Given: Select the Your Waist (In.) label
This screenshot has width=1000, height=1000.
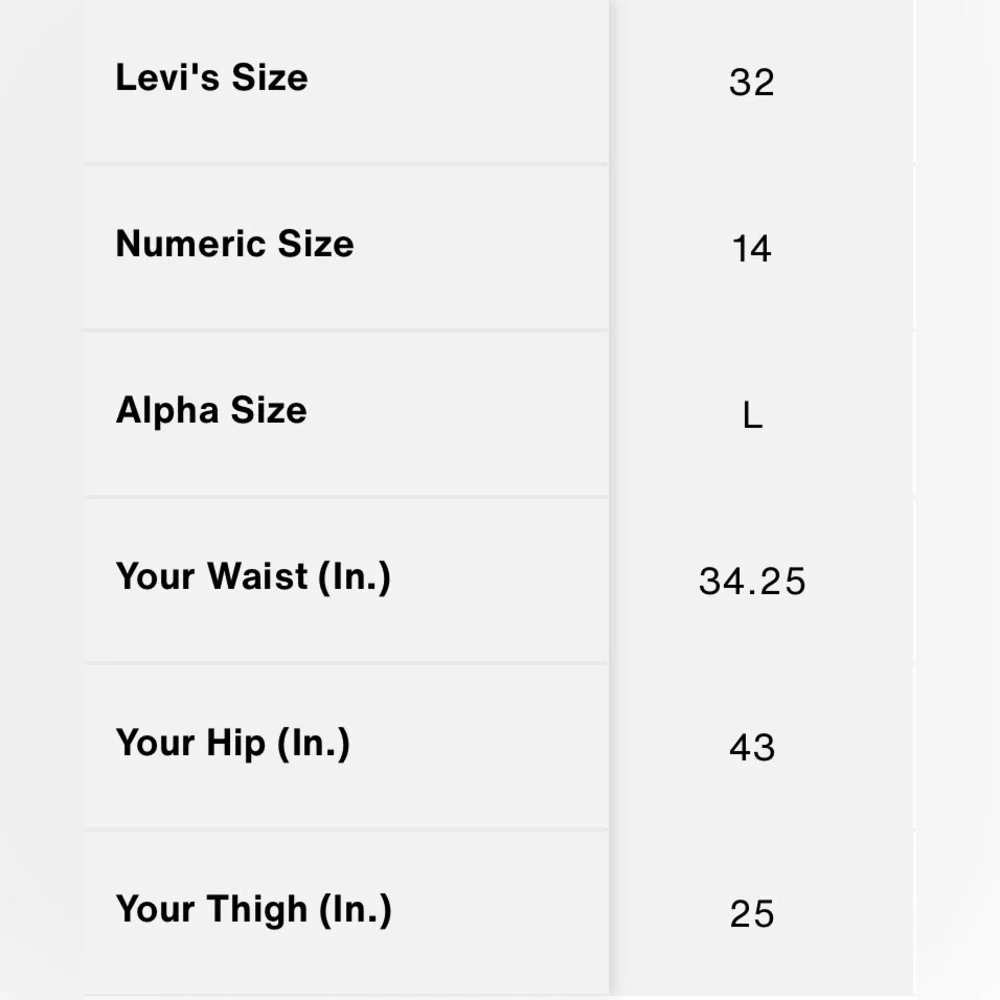Looking at the screenshot, I should tap(253, 577).
